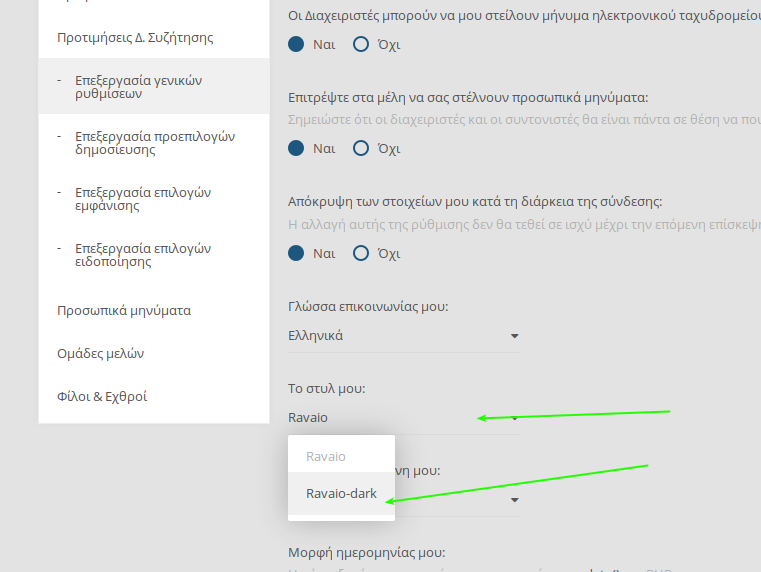Screen dimensions: 761x572
Task: Open the Προτιμήσεις Δ. Συζήτησης sidebar section
Action: (135, 38)
